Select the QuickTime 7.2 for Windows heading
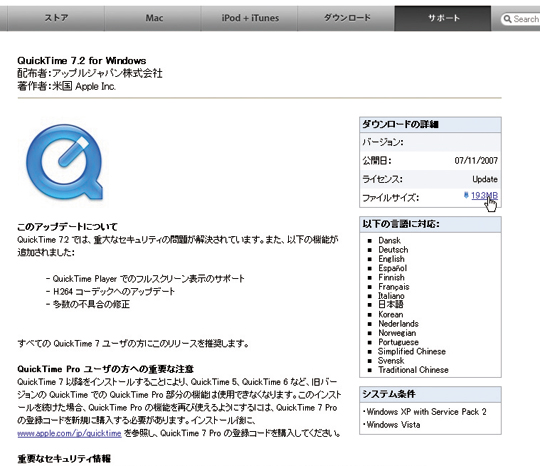540x466 pixels. (82, 61)
